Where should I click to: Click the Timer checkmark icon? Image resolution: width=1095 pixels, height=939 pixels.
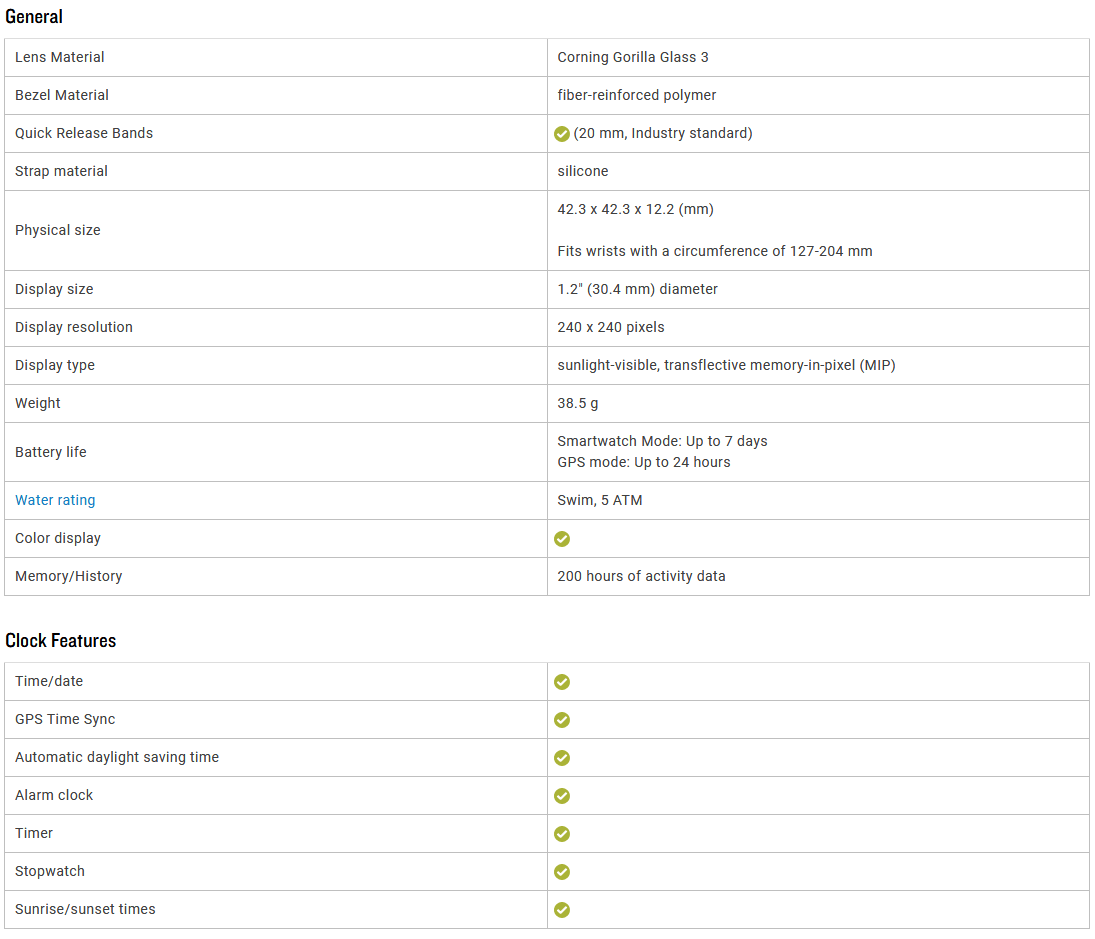562,834
